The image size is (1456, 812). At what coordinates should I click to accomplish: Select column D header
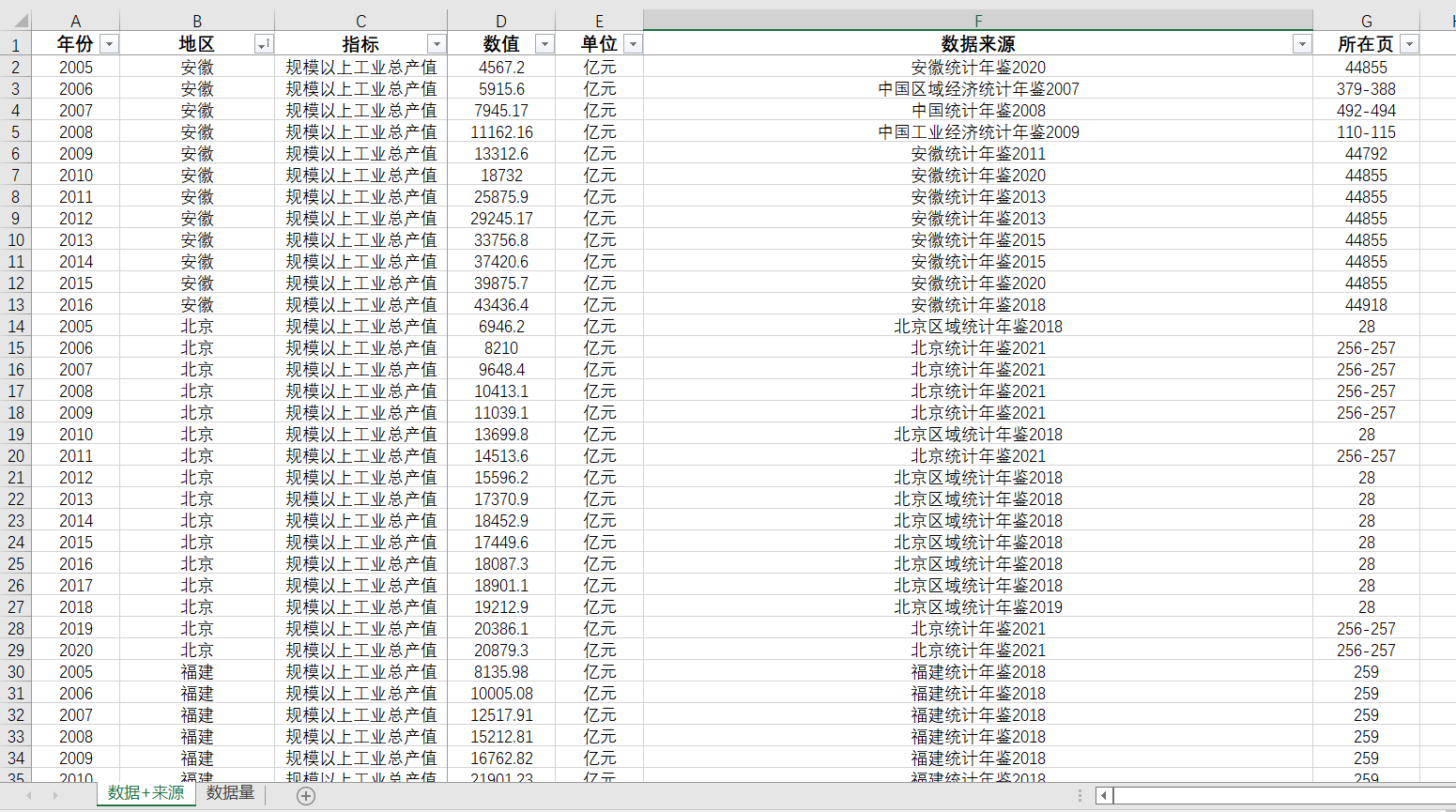tap(501, 21)
